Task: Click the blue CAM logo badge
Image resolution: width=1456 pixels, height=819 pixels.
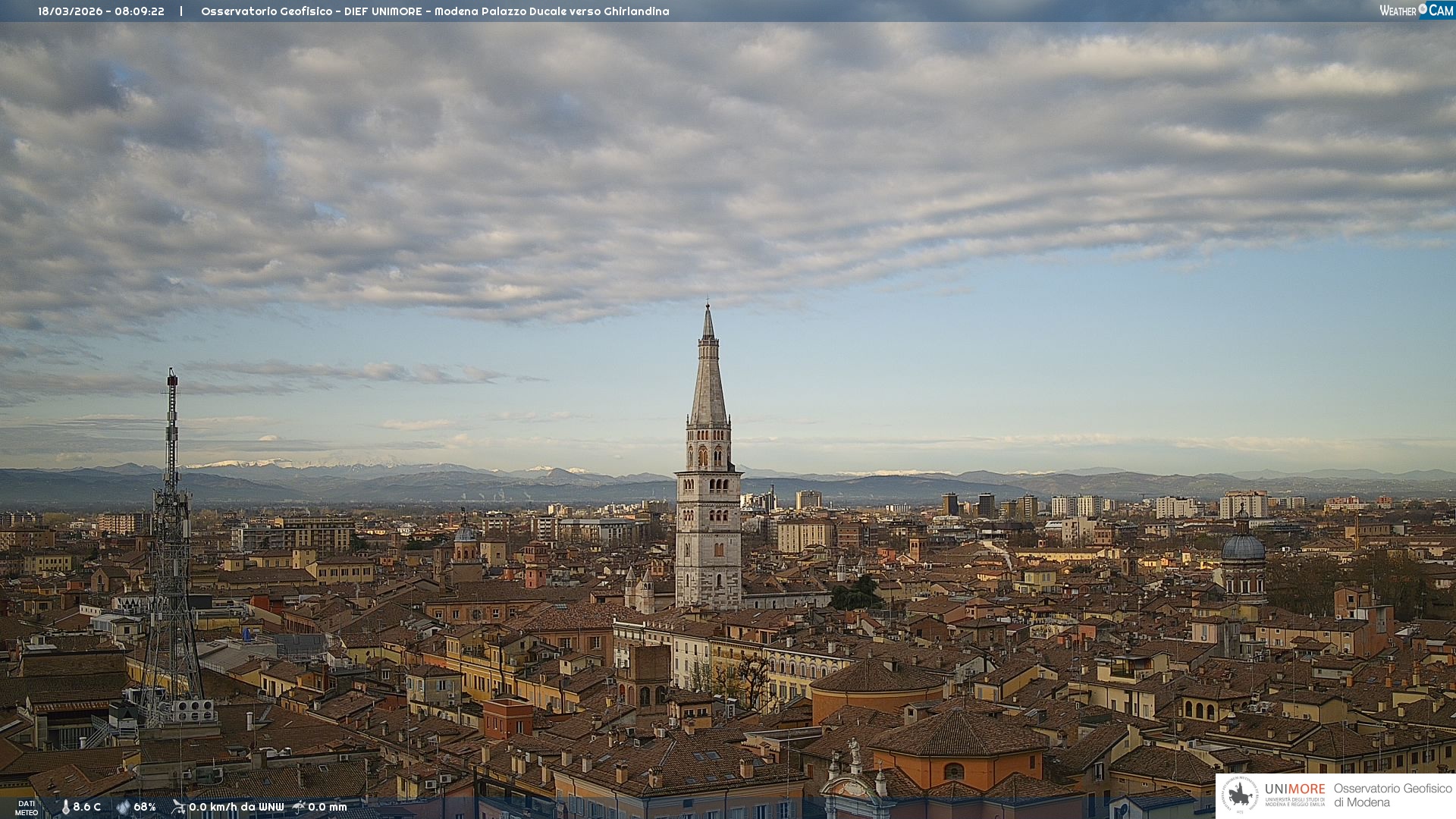Action: click(x=1440, y=11)
